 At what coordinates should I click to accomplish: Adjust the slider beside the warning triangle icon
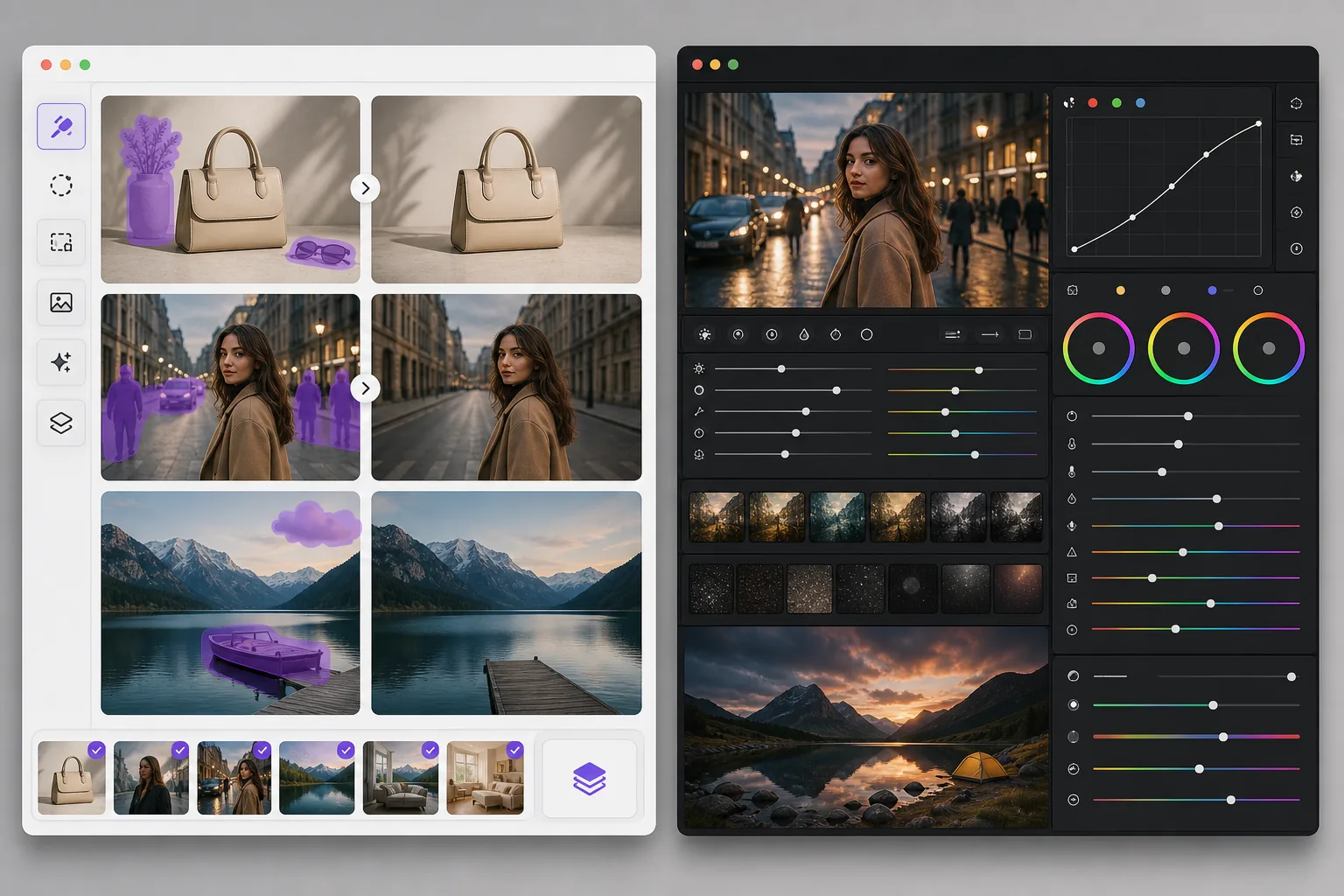[x=1195, y=552]
